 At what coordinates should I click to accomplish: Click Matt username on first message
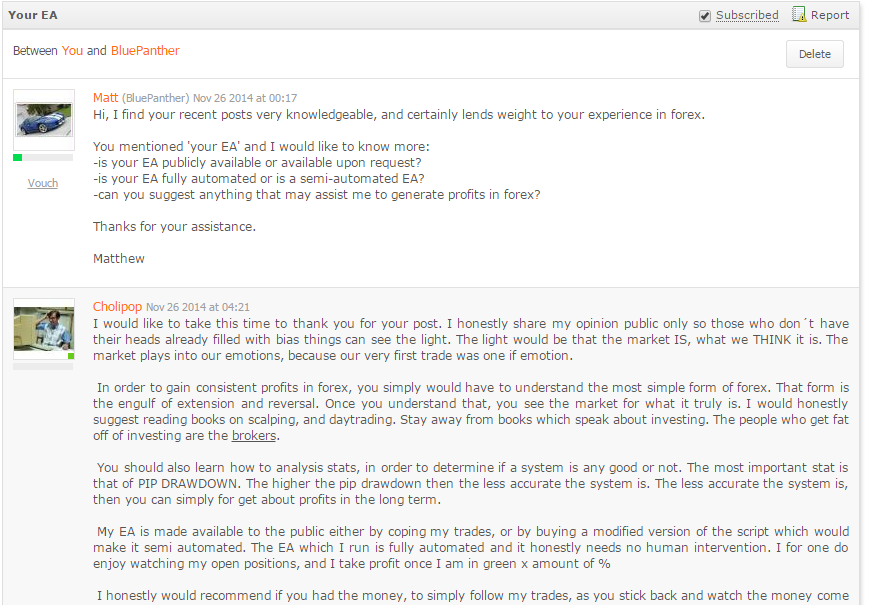tap(105, 98)
